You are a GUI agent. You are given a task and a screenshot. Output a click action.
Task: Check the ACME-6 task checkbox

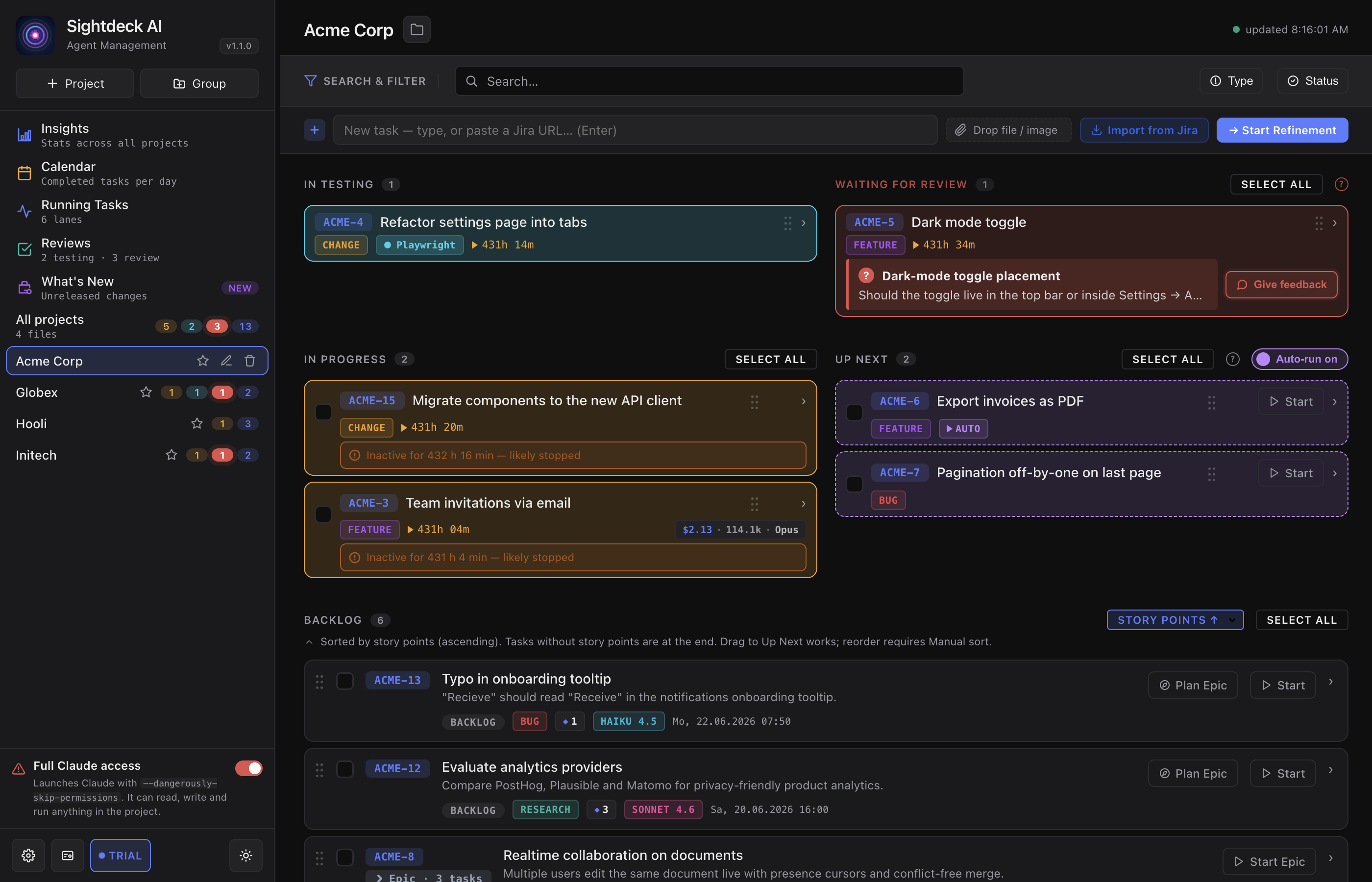coord(855,413)
